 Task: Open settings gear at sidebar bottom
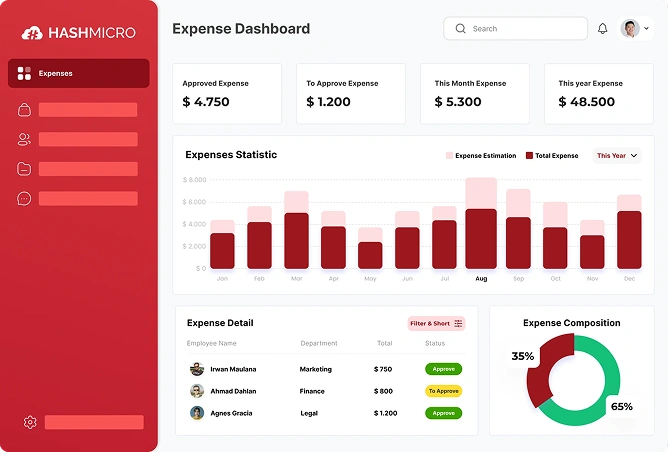pyautogui.click(x=30, y=422)
